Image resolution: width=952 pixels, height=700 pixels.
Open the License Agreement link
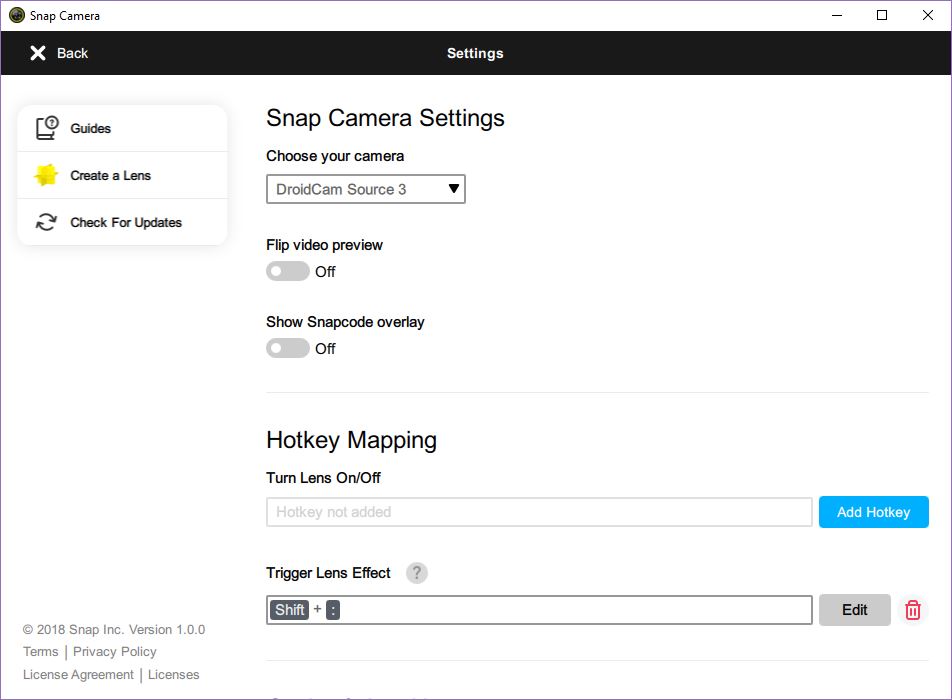tap(78, 675)
